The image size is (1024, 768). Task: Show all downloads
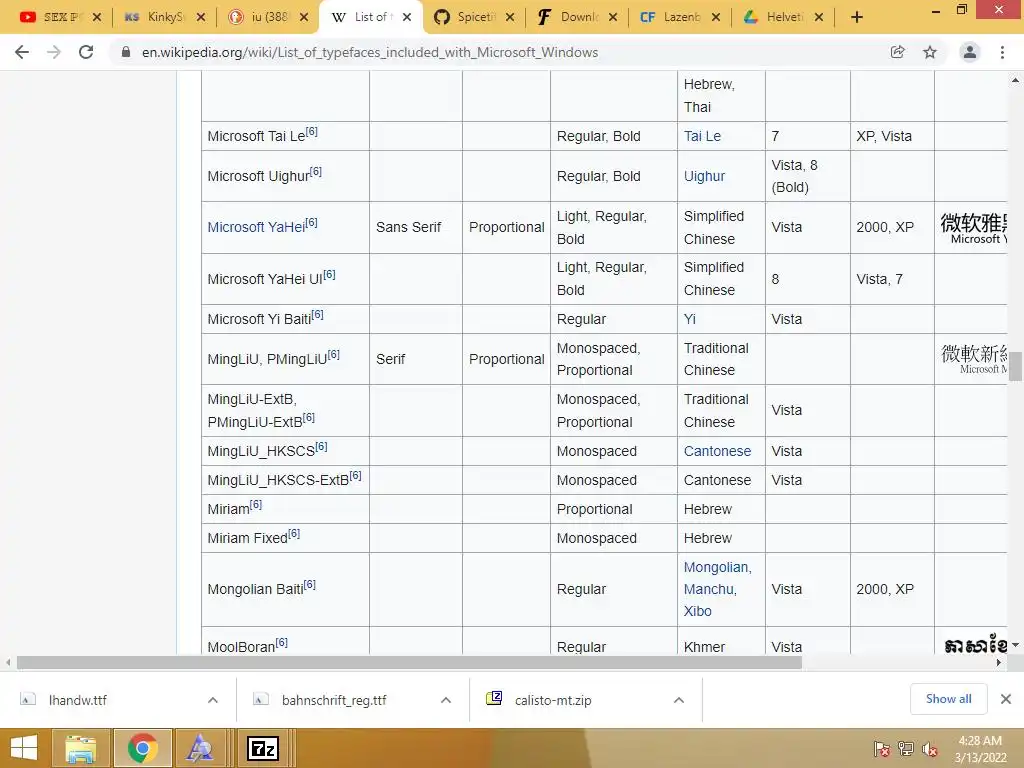click(948, 699)
